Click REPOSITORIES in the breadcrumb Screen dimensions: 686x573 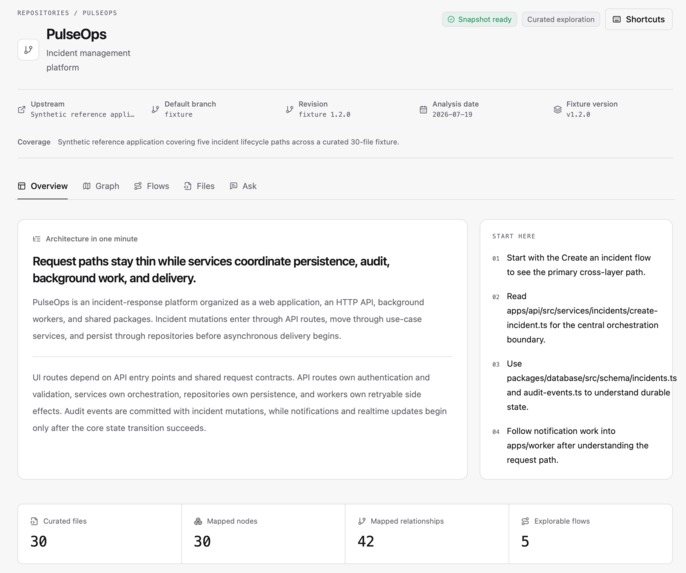43,13
